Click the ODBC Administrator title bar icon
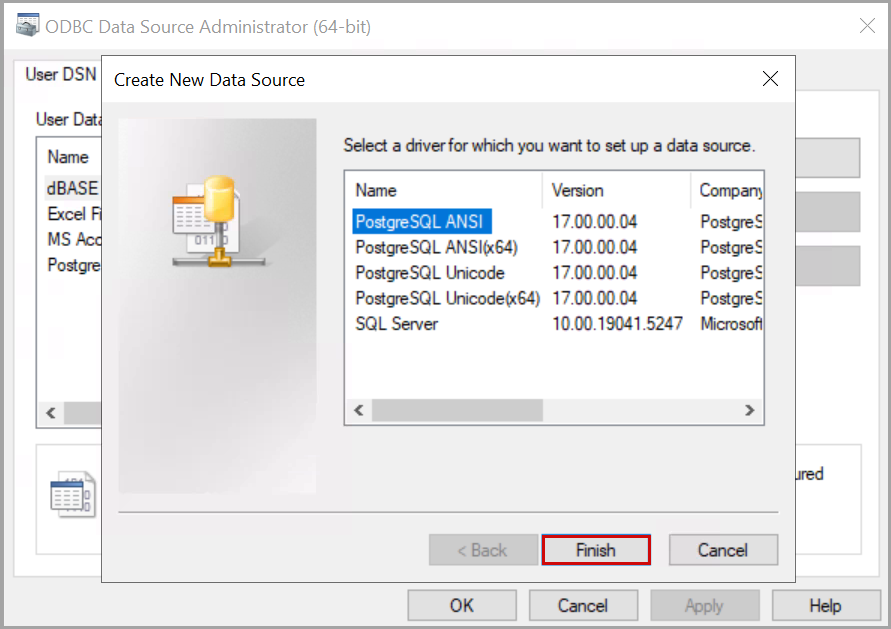Viewport: 891px width, 629px height. coord(27,27)
